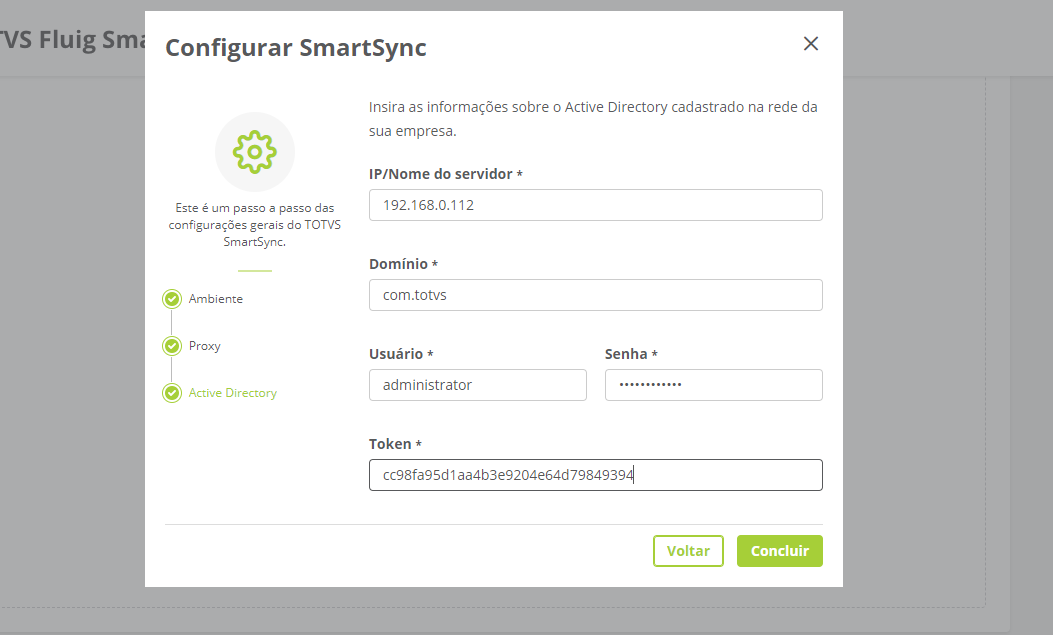Click the 'Token' field label
This screenshot has width=1053, height=635.
(395, 444)
